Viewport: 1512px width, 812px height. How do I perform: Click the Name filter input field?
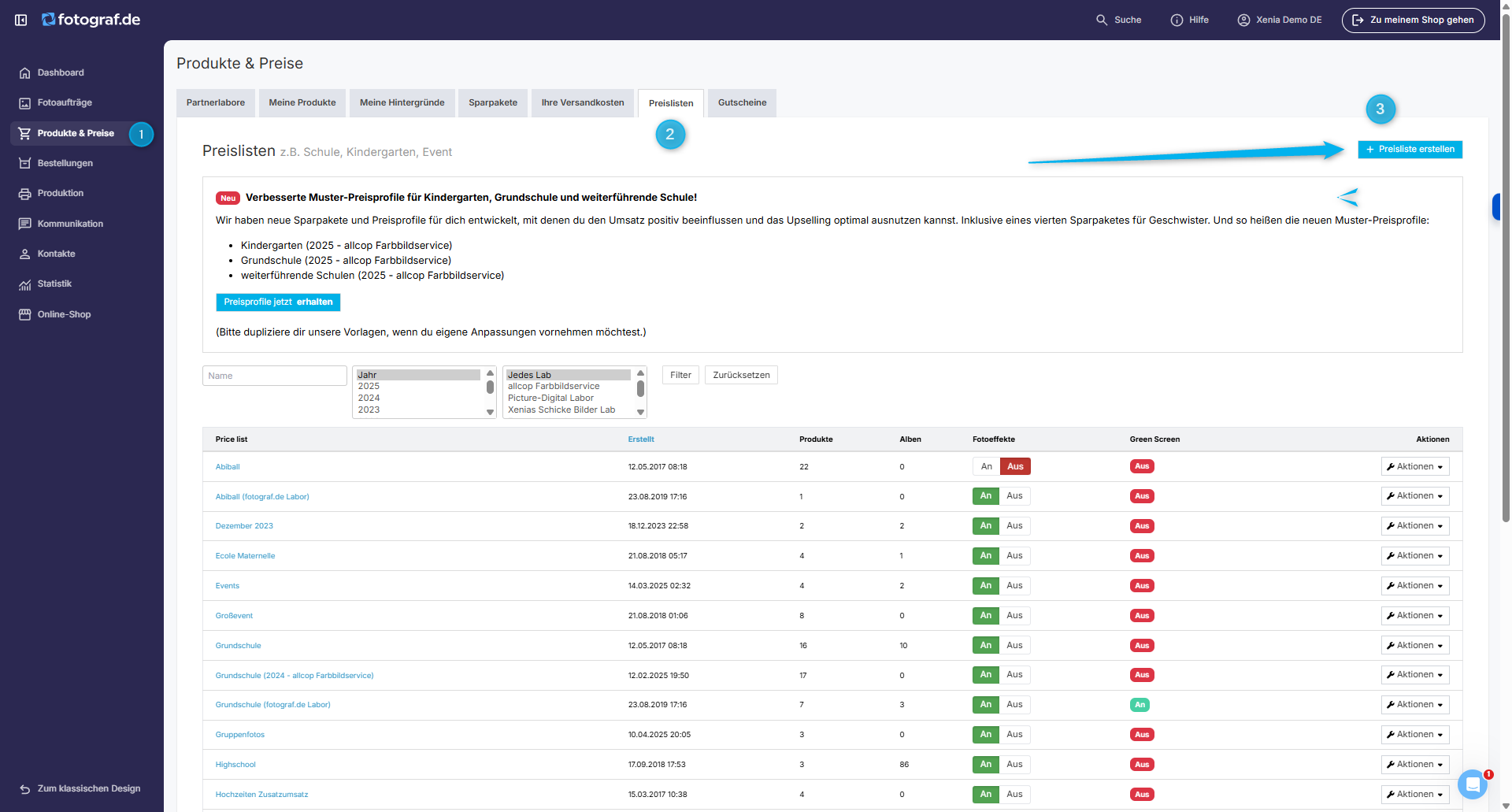[x=275, y=376]
